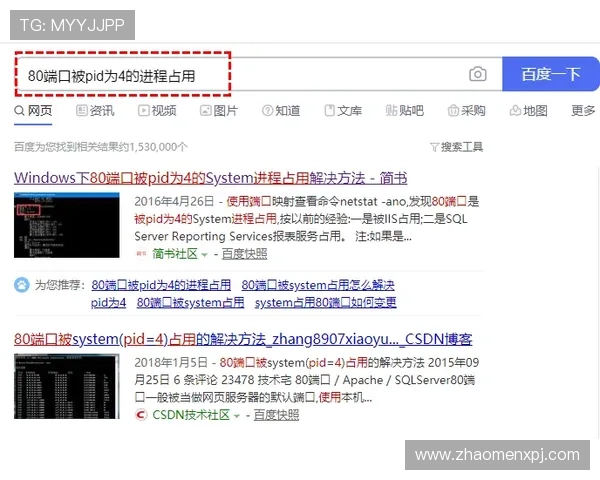This screenshot has height=480, width=600.
Task: Expand the CSDN技术社区 dropdown arrow
Action: pos(236,416)
